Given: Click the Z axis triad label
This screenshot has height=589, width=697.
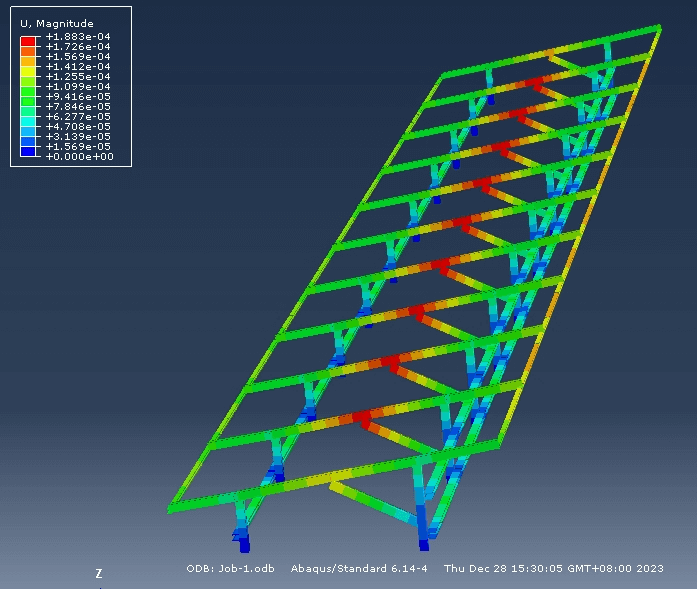Looking at the screenshot, I should (x=98, y=574).
